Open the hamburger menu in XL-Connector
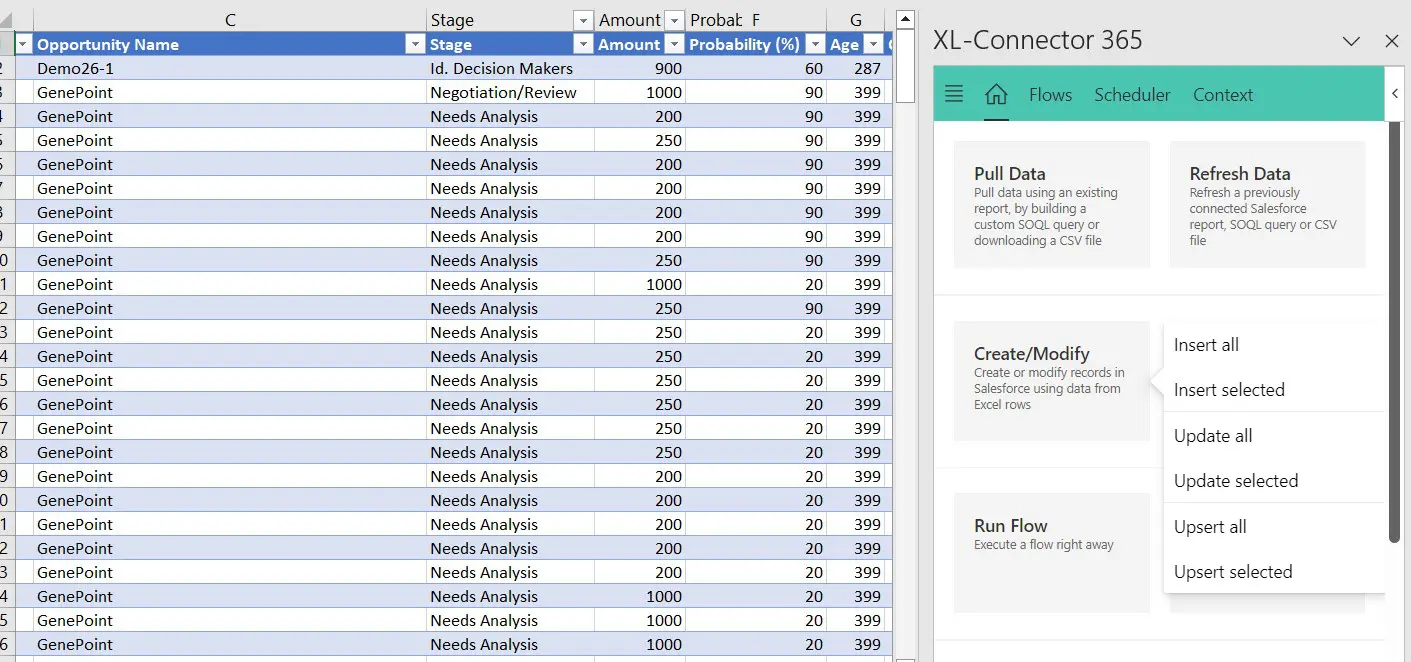This screenshot has height=662, width=1411. 954,94
